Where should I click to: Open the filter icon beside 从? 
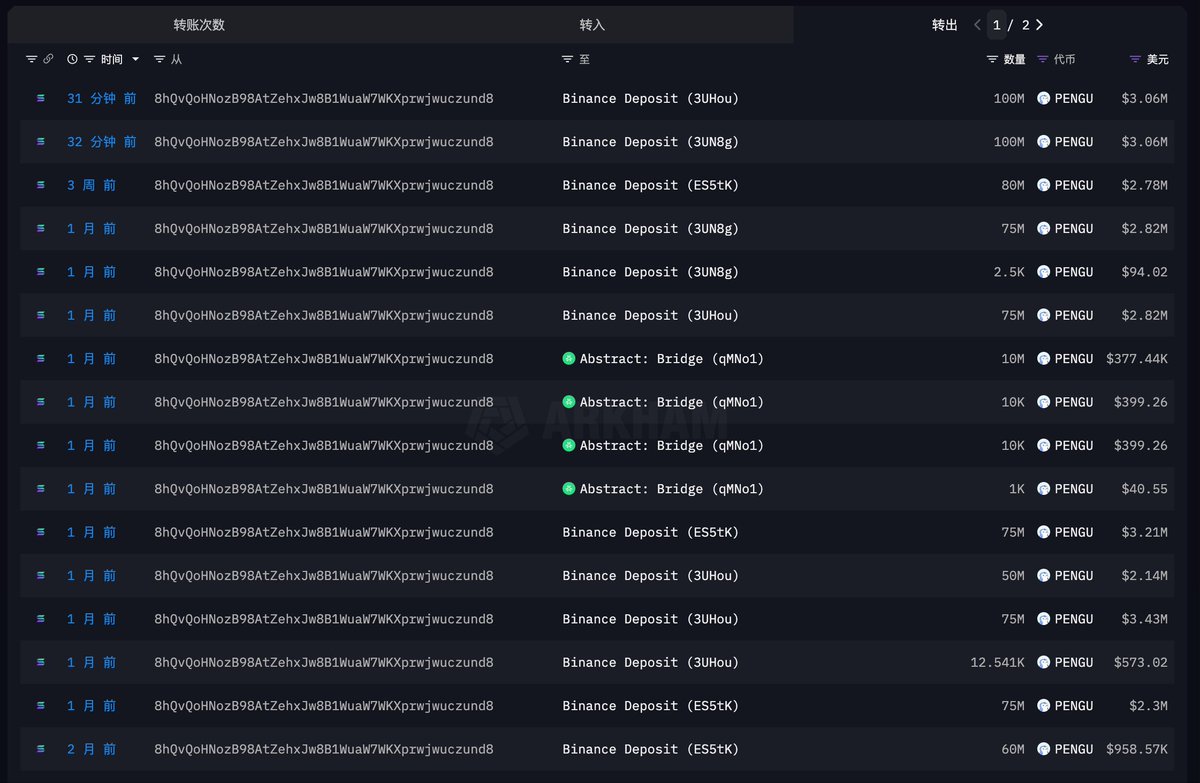click(x=160, y=59)
